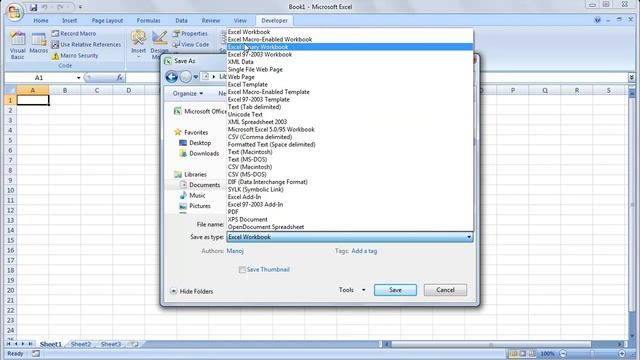Switch to the Insert ribbon tab
This screenshot has width=640, height=360.
point(69,20)
